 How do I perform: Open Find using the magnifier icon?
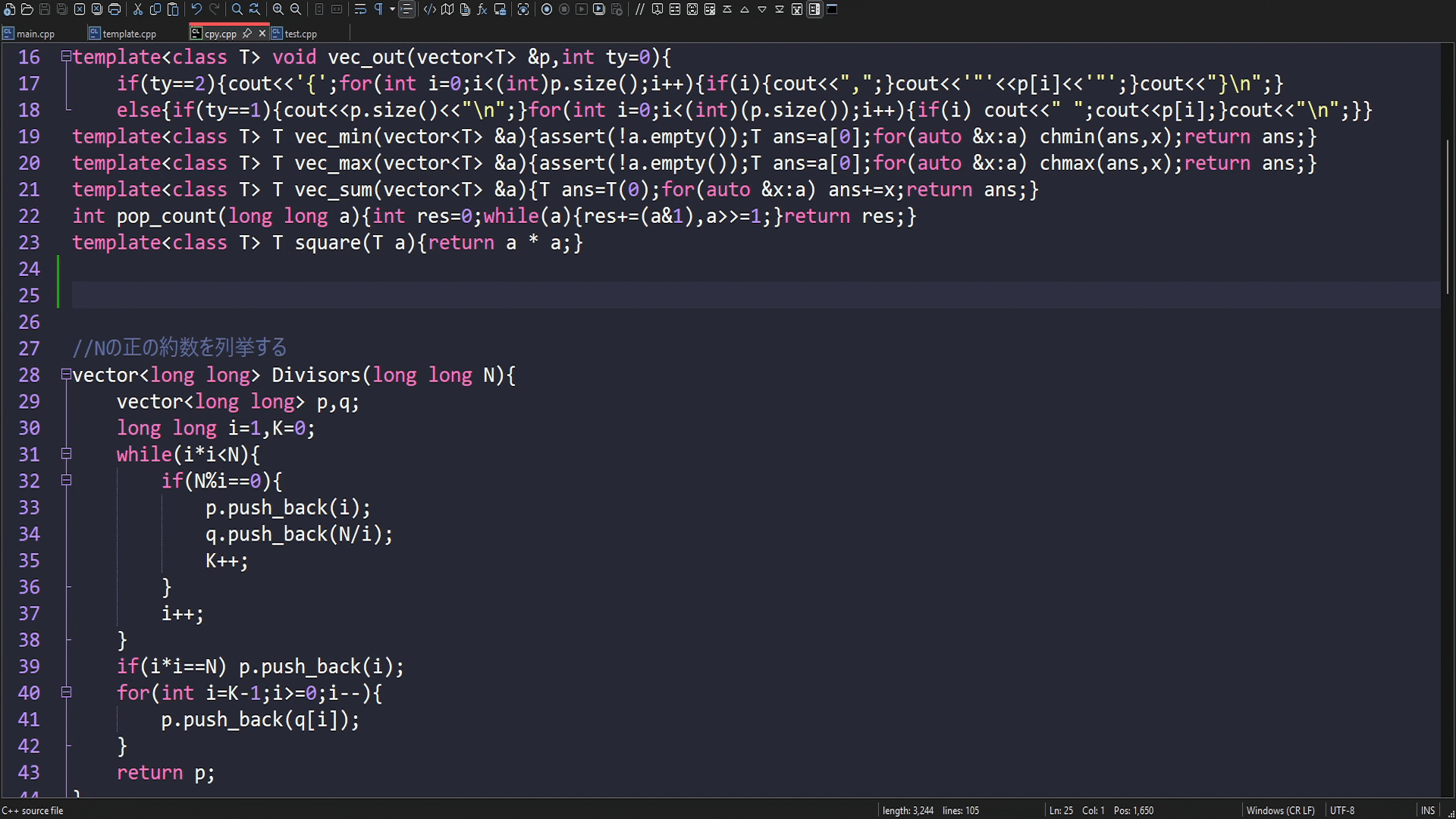point(237,10)
